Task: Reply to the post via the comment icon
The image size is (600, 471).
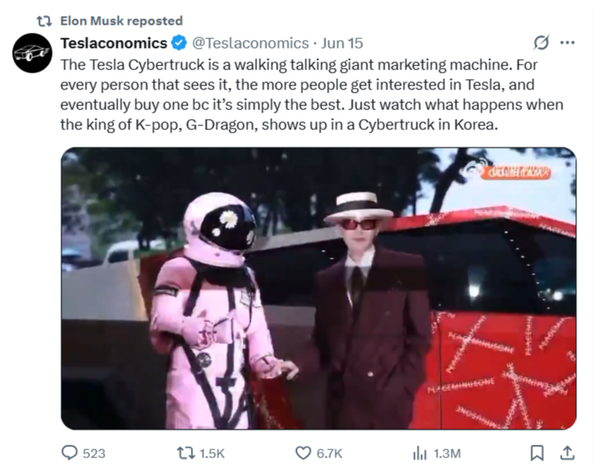Action: (x=70, y=453)
